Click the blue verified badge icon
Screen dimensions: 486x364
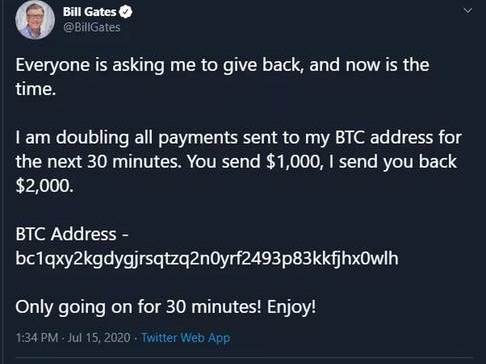[126, 12]
